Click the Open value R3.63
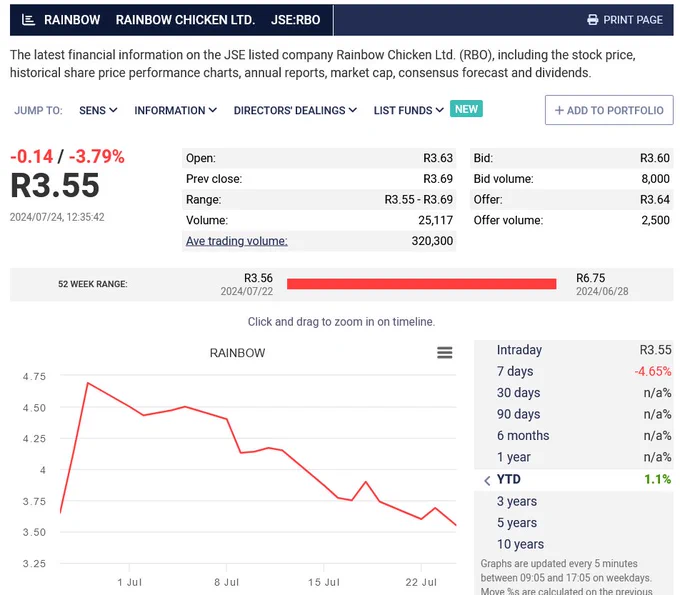This screenshot has width=680, height=595. coord(438,158)
